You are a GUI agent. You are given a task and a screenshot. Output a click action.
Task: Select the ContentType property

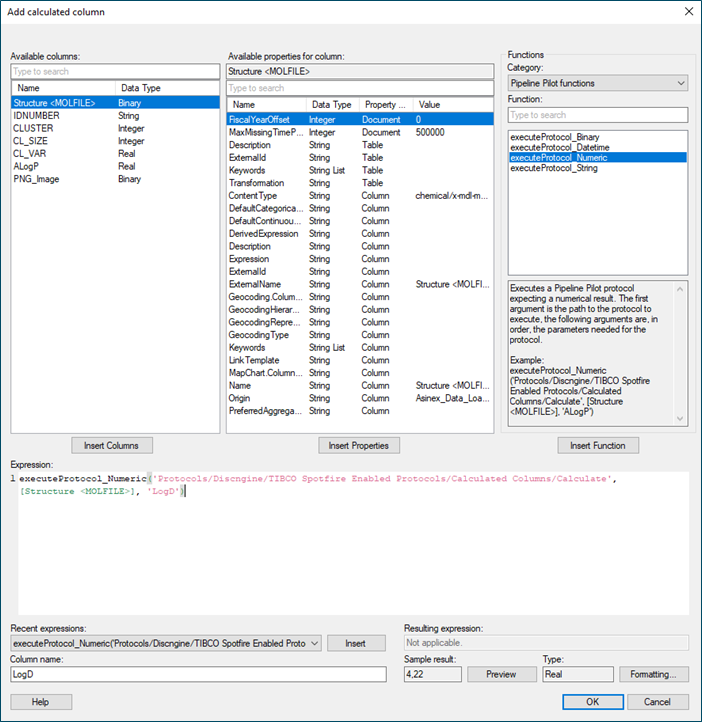tap(360, 196)
